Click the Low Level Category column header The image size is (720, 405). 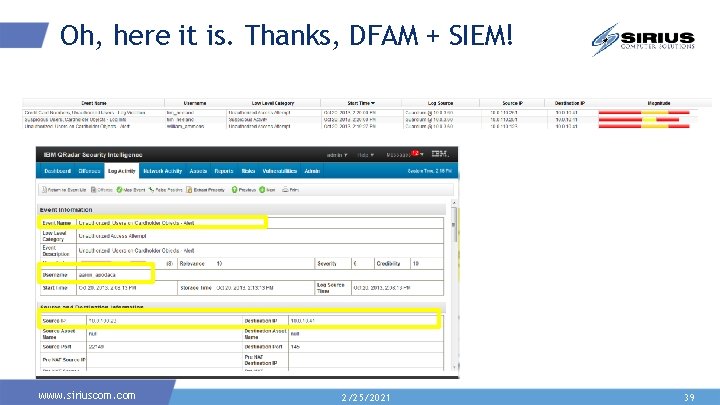point(273,103)
